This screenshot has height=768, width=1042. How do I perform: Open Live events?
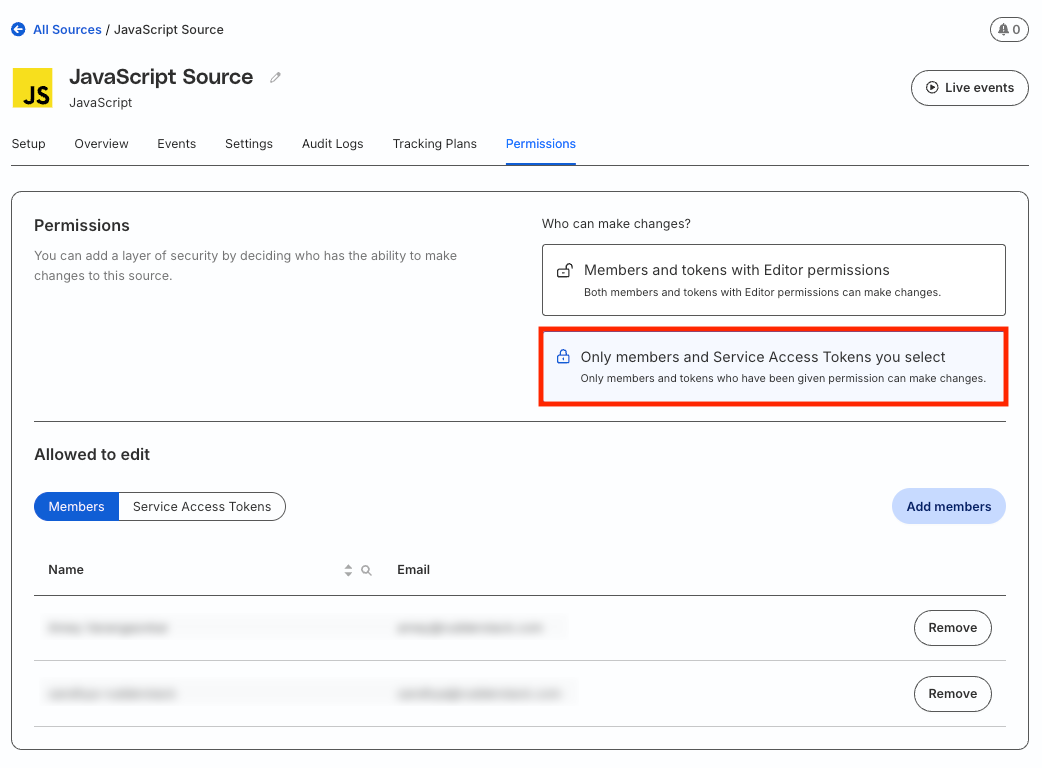coord(970,88)
